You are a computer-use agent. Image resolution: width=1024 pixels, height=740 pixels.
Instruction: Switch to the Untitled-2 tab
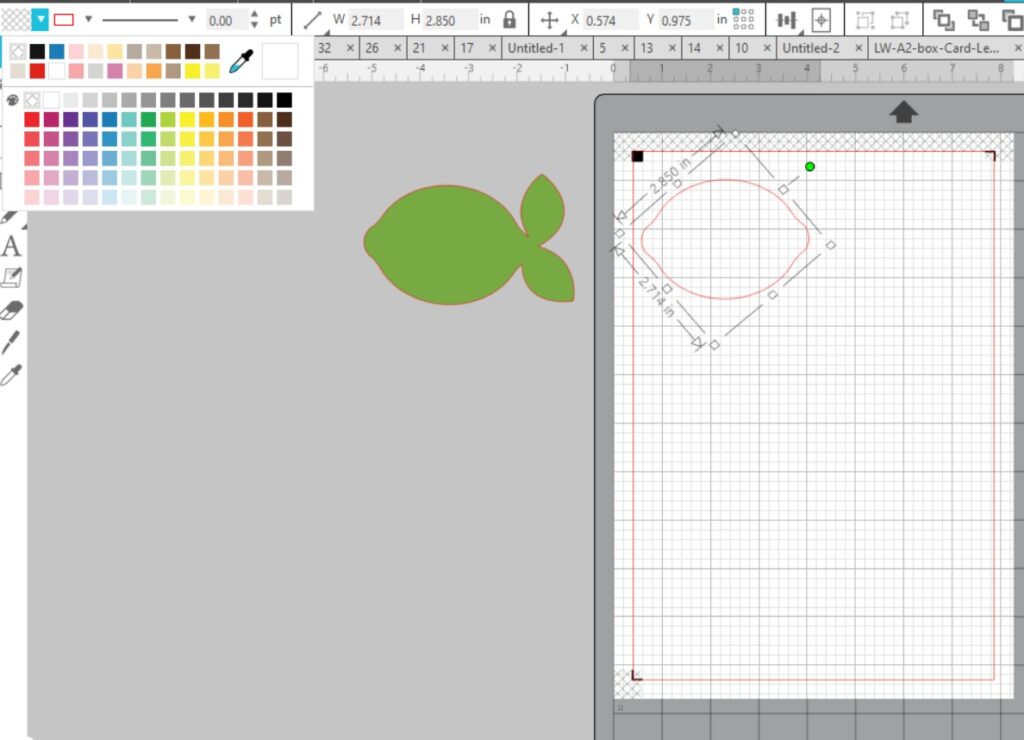pos(810,48)
